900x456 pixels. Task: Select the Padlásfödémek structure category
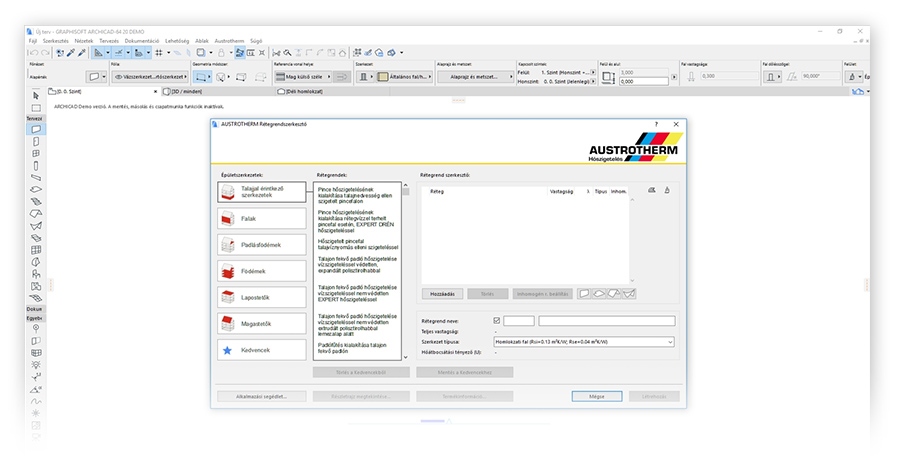click(x=262, y=245)
